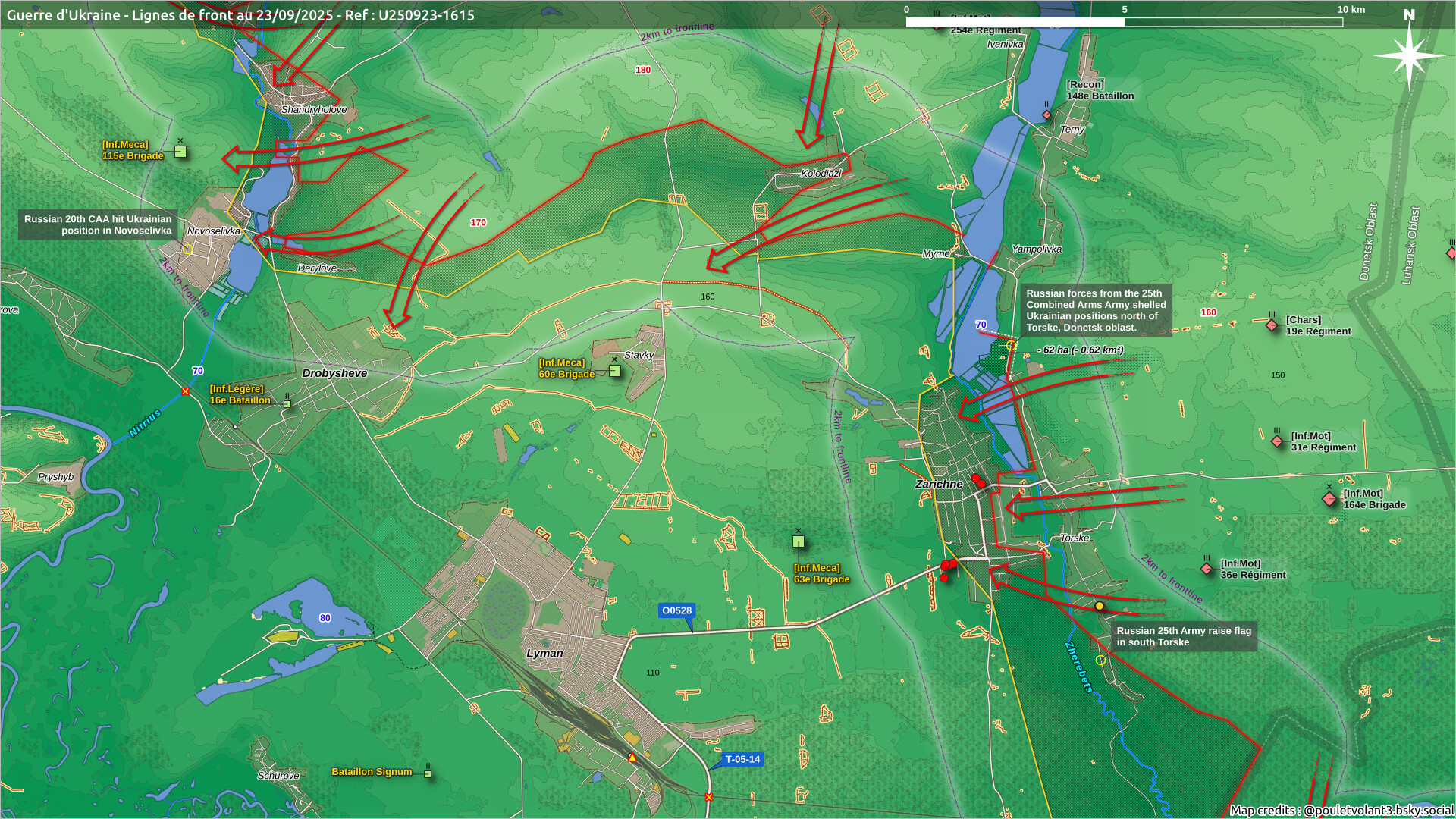Click the 164e Brigade red diamond marker
The height and width of the screenshot is (819, 1456).
1329,499
